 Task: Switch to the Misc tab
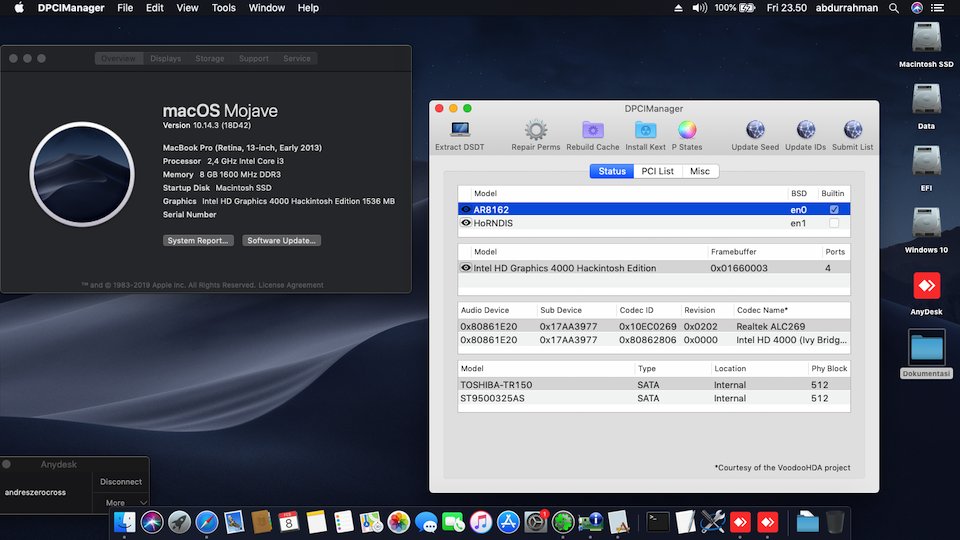coord(700,171)
